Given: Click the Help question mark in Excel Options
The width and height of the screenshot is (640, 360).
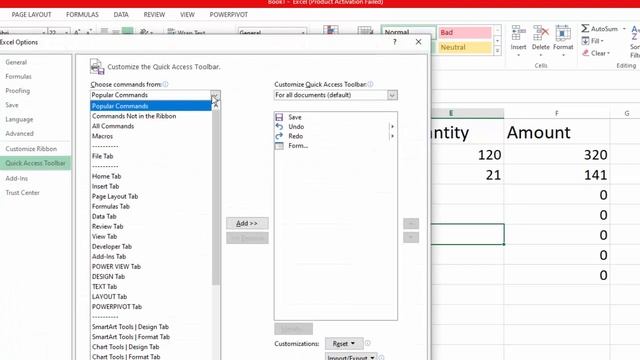Looking at the screenshot, I should [395, 42].
